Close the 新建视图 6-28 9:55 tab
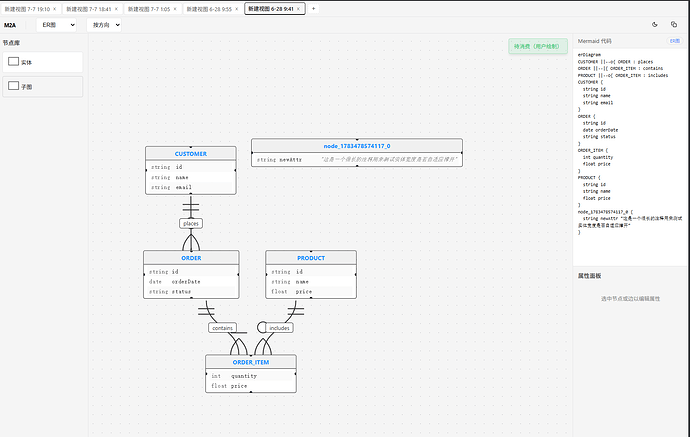Viewport: 690px width, 437px height. click(x=236, y=9)
